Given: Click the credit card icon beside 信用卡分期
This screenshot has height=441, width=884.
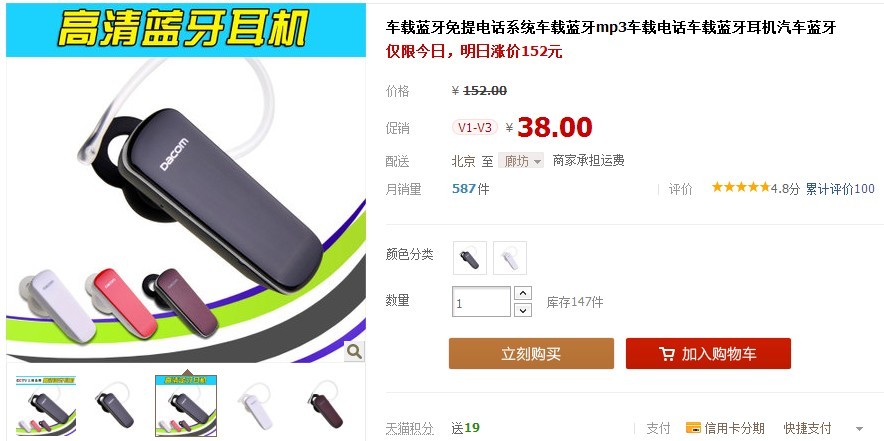Looking at the screenshot, I should click(x=693, y=427).
